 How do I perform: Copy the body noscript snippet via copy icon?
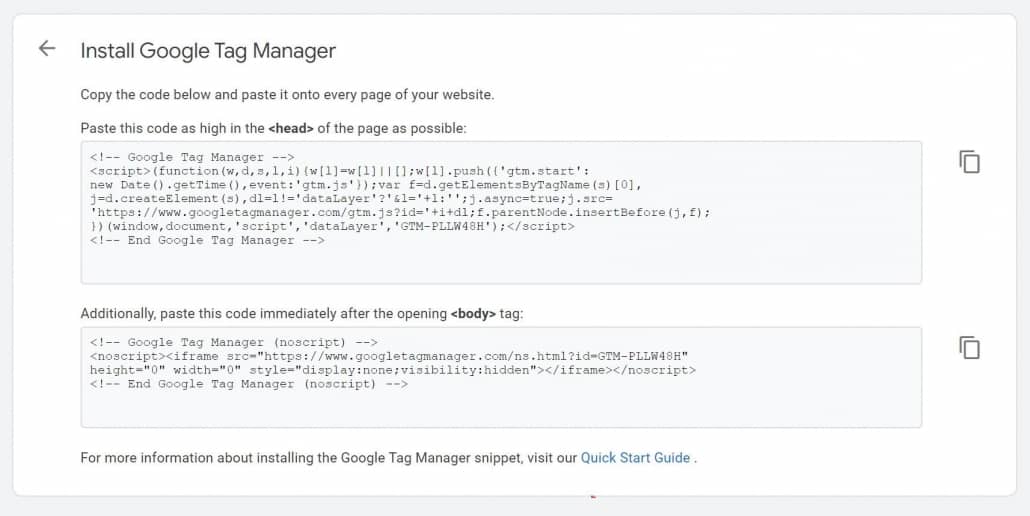[x=969, y=347]
